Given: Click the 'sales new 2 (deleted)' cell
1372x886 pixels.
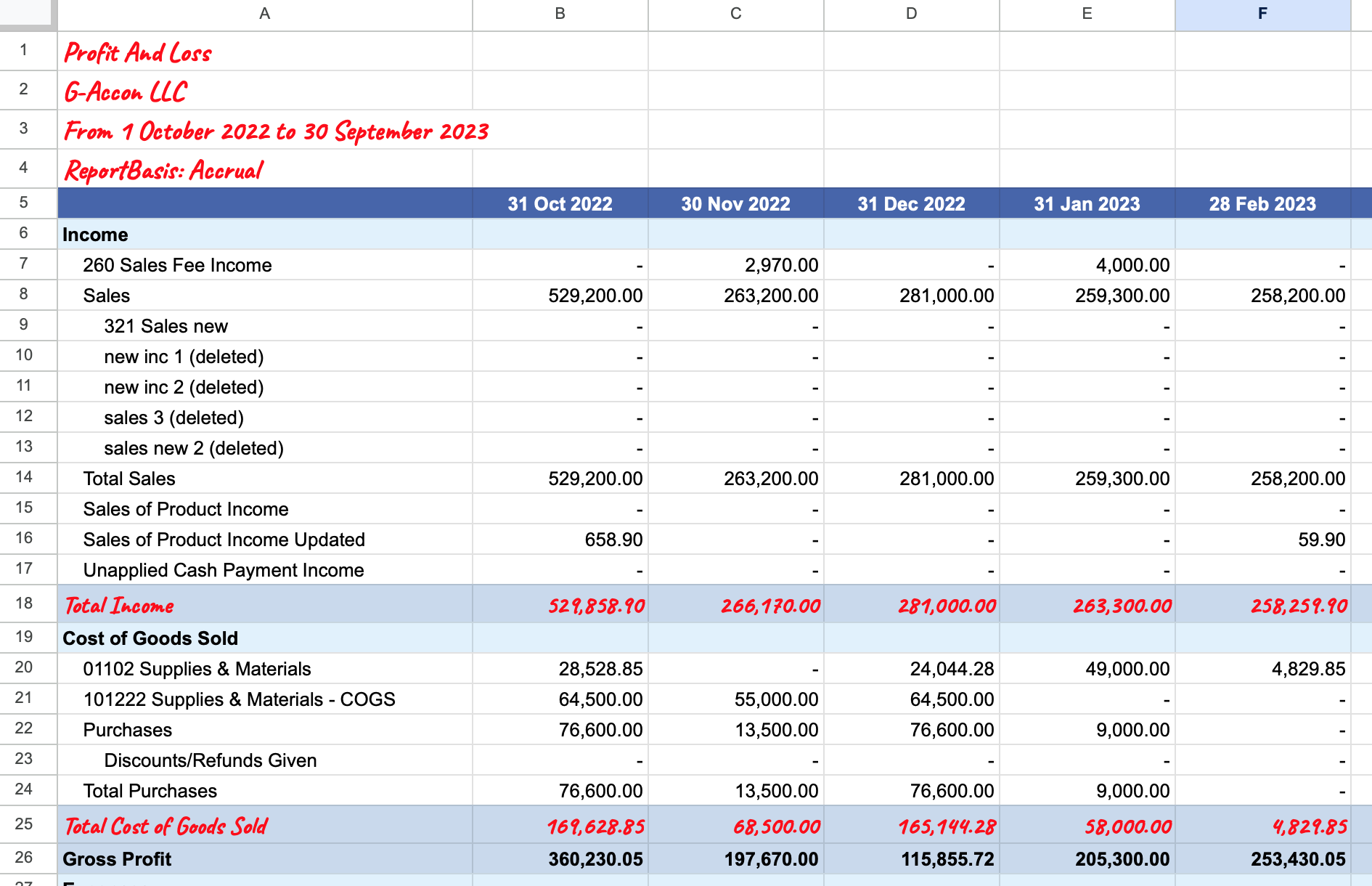Looking at the screenshot, I should pos(265,448).
